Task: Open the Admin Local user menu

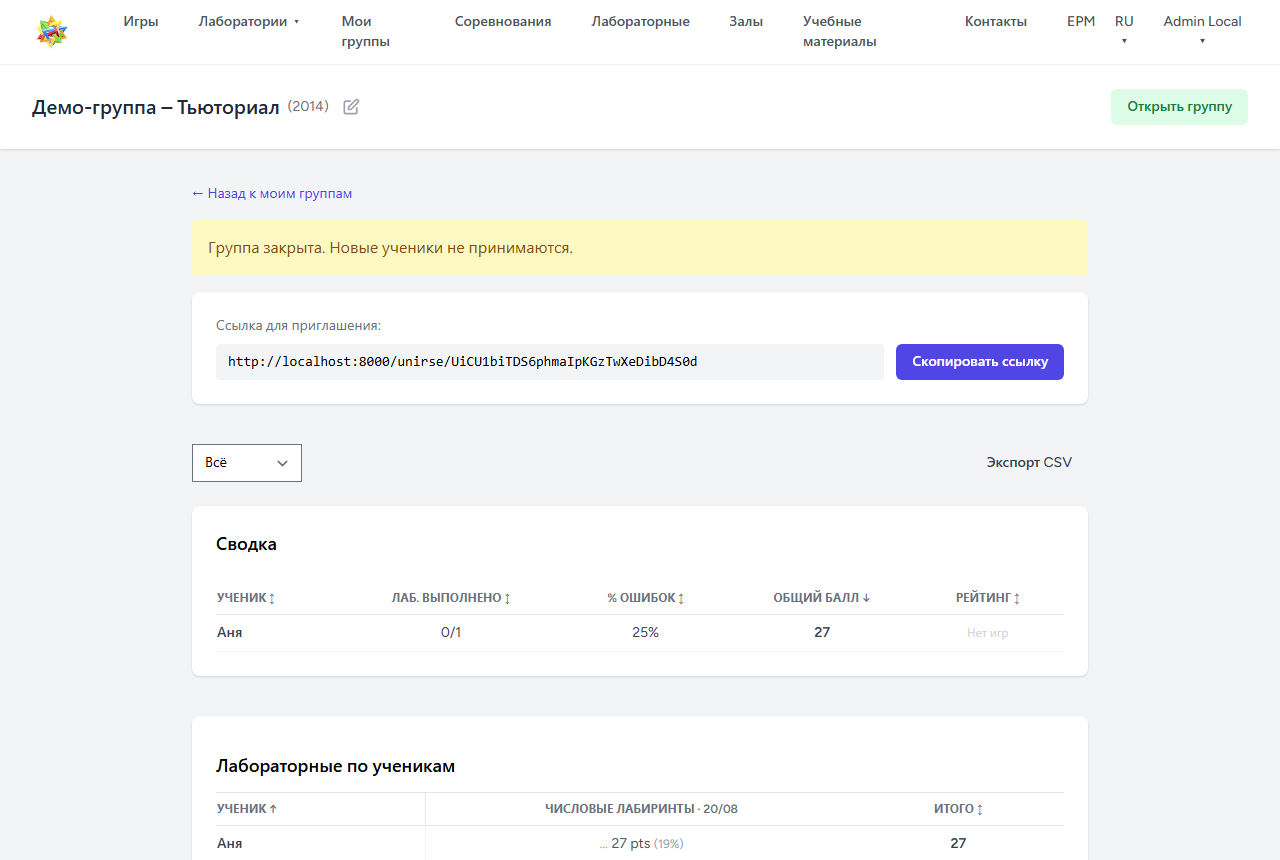Action: [x=1202, y=31]
